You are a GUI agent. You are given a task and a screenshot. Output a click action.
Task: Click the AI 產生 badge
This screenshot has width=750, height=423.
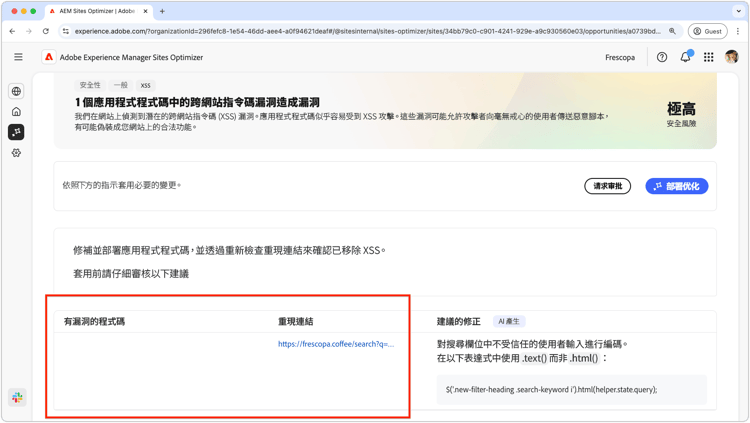point(509,322)
